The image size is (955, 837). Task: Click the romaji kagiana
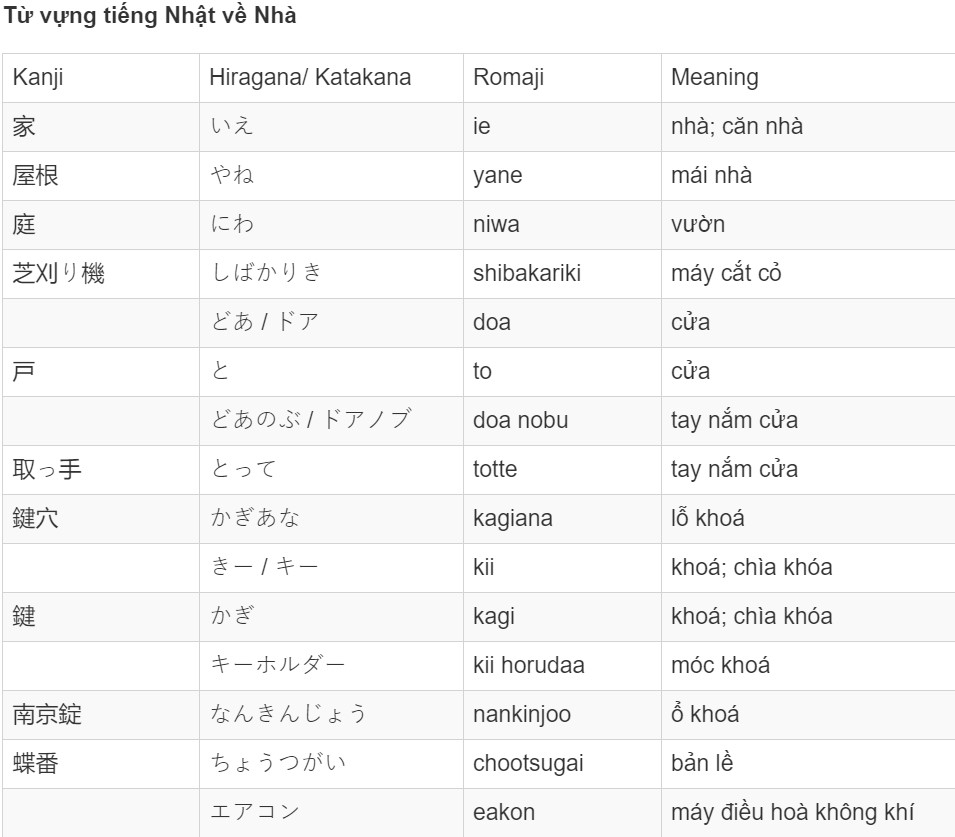(x=513, y=518)
